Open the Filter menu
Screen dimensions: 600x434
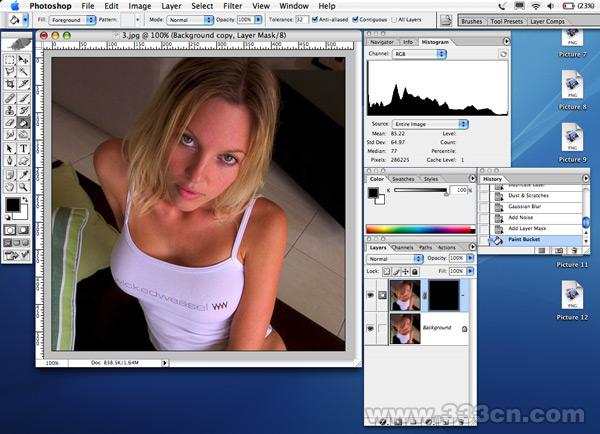pyautogui.click(x=233, y=5)
